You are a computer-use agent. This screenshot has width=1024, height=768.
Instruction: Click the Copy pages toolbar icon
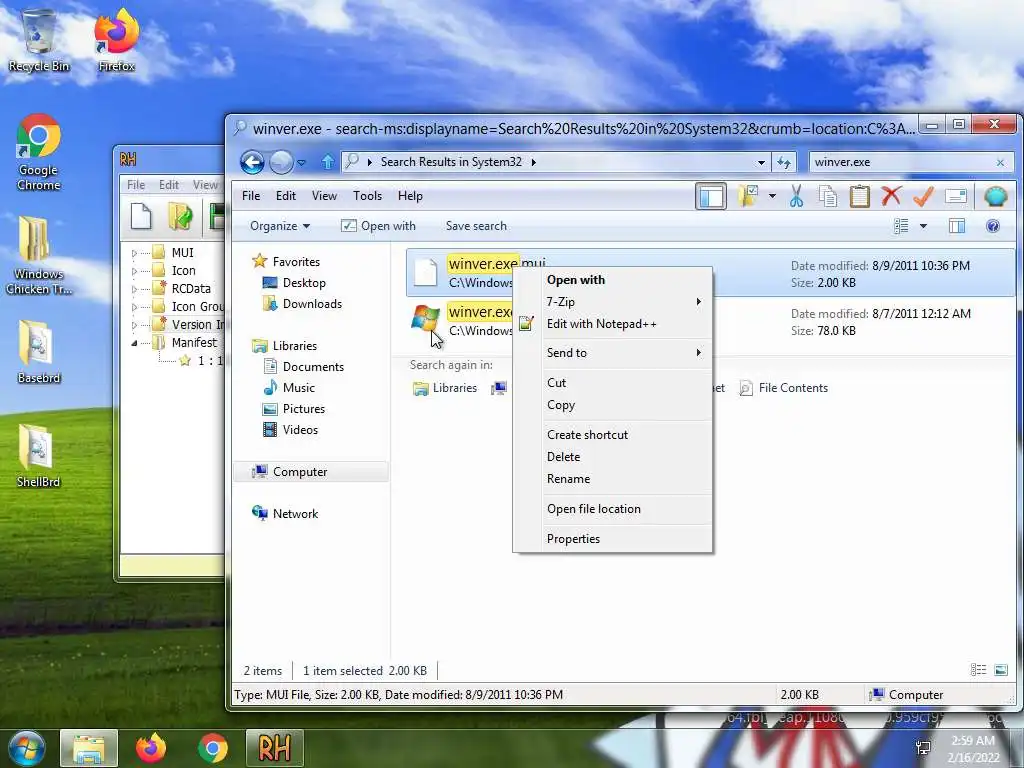click(x=827, y=196)
